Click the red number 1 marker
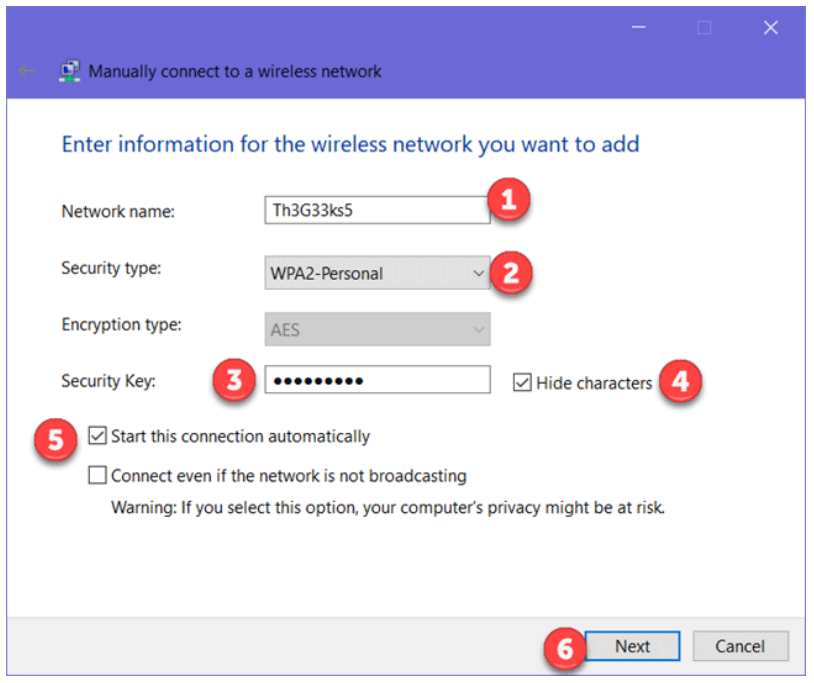 click(509, 199)
